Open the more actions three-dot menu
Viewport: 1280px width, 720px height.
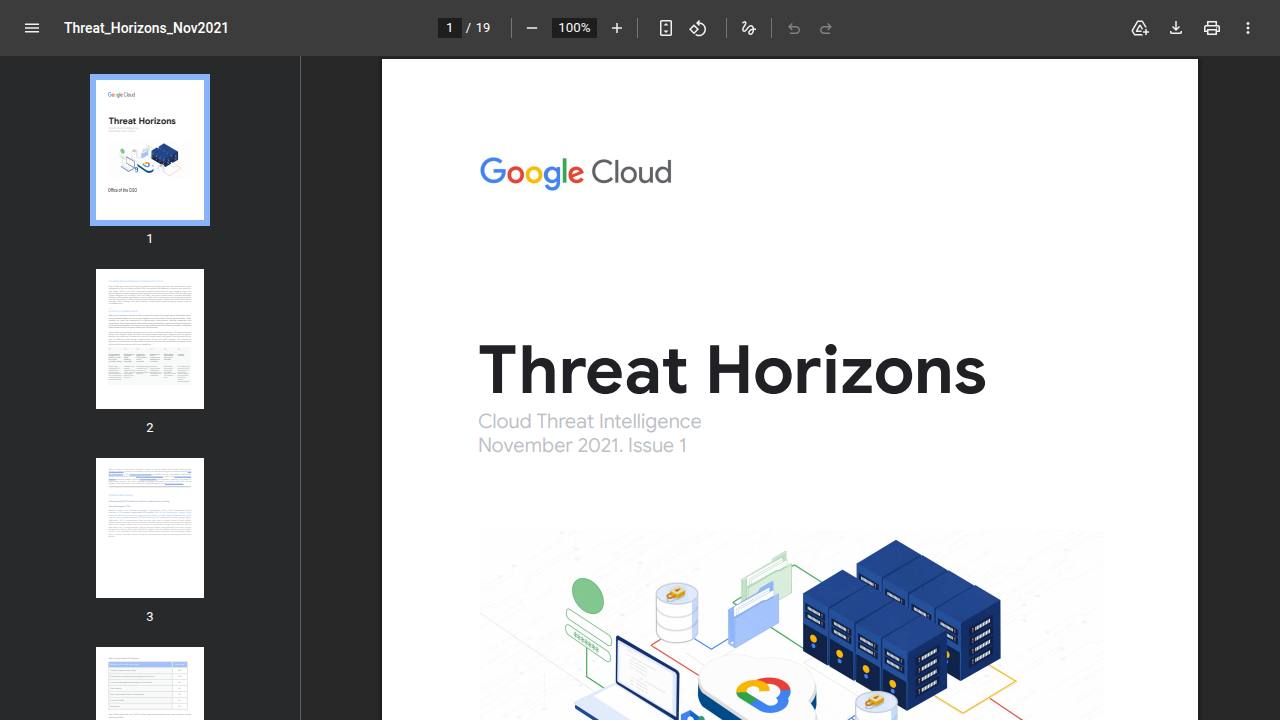[1248, 28]
